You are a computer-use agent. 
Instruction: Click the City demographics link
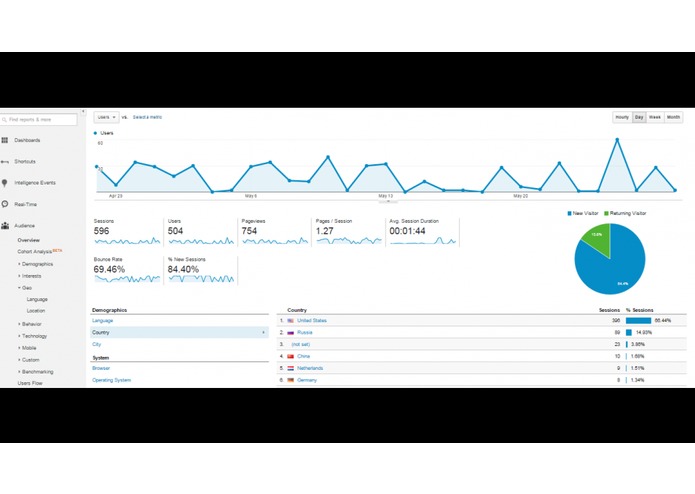[x=97, y=344]
